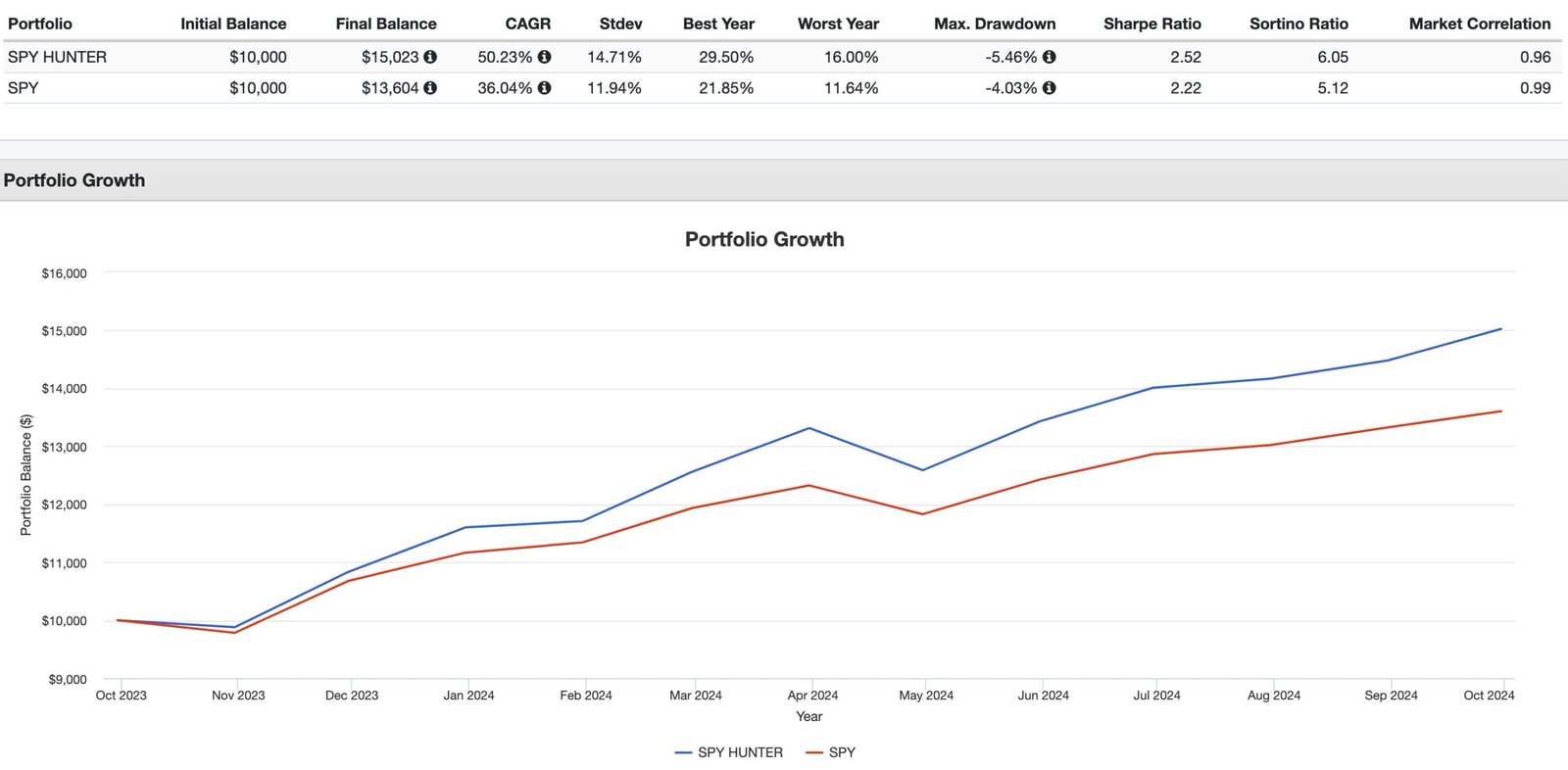This screenshot has height=770, width=1568.
Task: Click the Stdev column header
Action: (620, 24)
